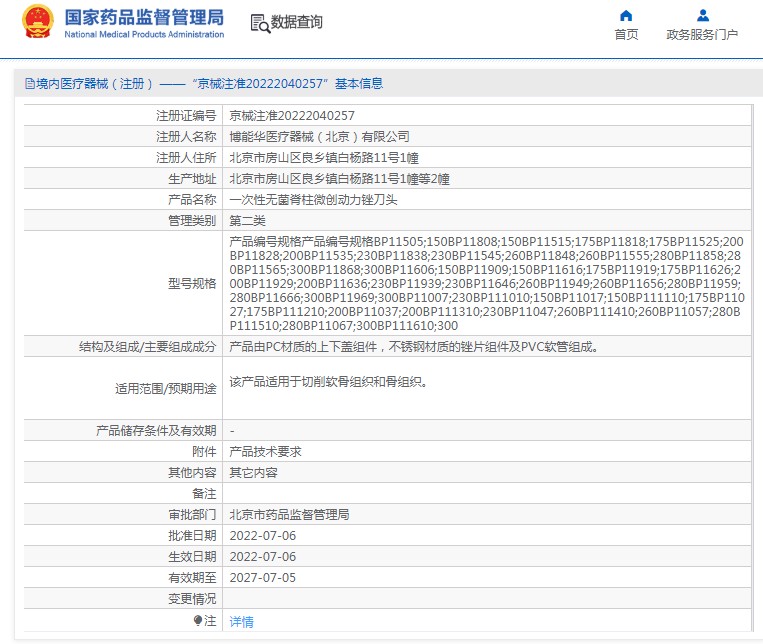
Task: Click the 其他内容 label
Action: (192, 473)
